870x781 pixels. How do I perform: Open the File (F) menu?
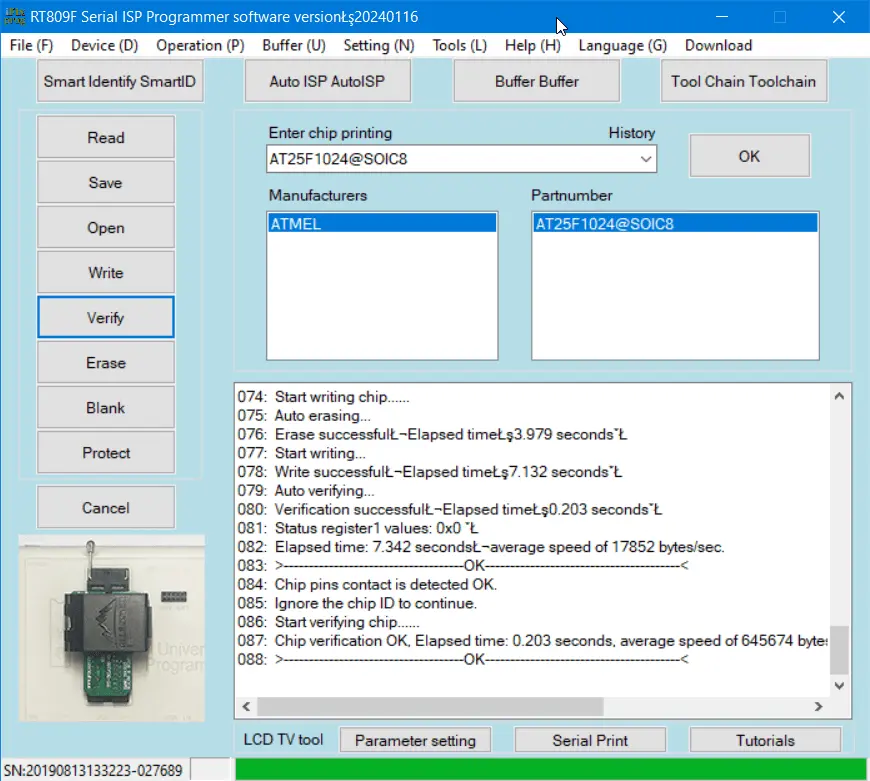(31, 45)
